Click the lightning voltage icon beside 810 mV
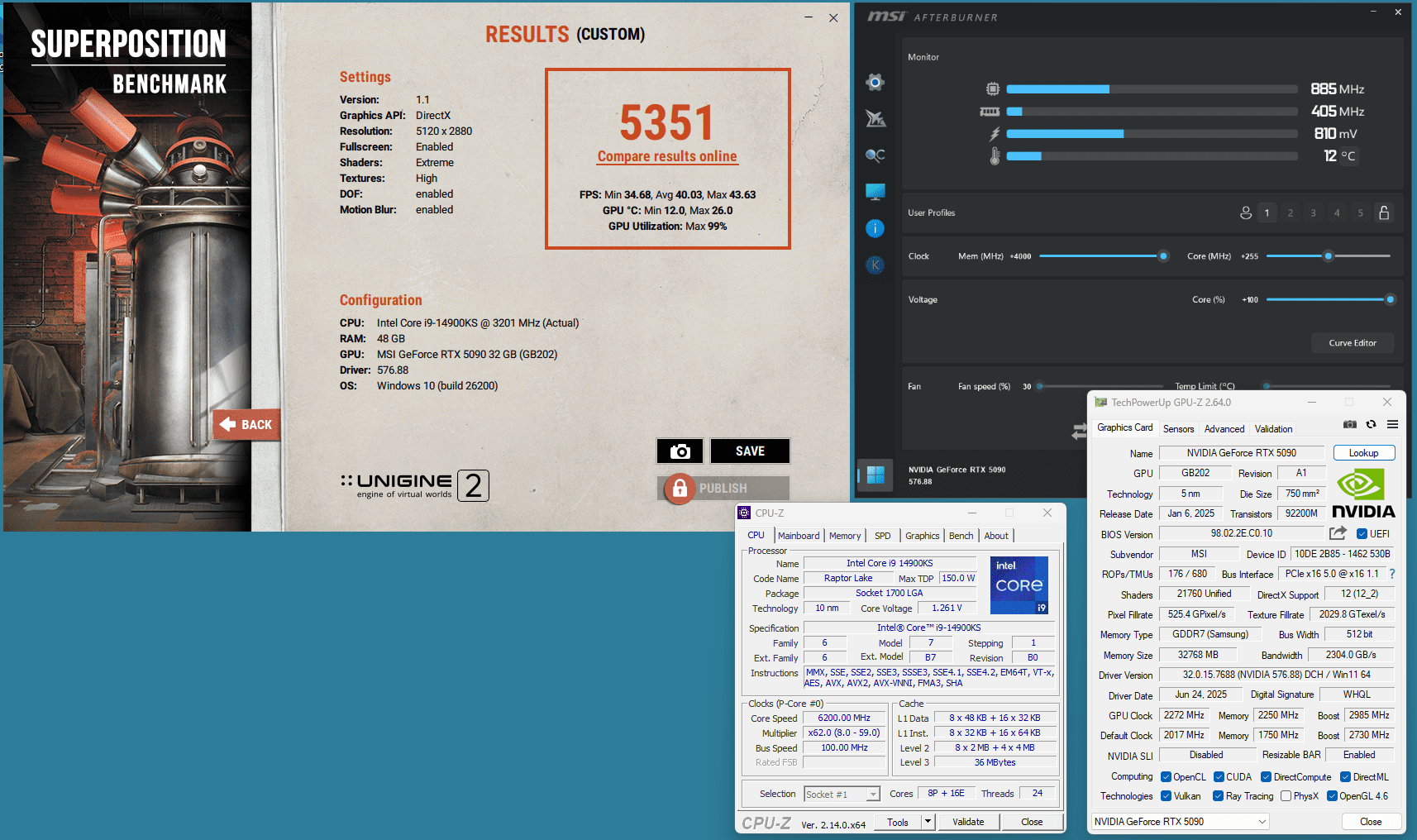Screen dimensions: 1417x840 tap(995, 134)
